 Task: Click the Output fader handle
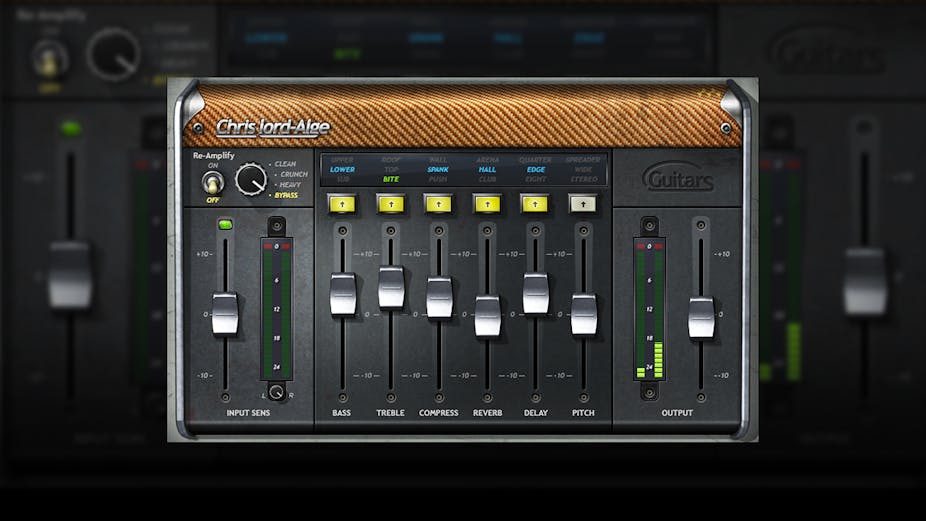click(x=701, y=317)
